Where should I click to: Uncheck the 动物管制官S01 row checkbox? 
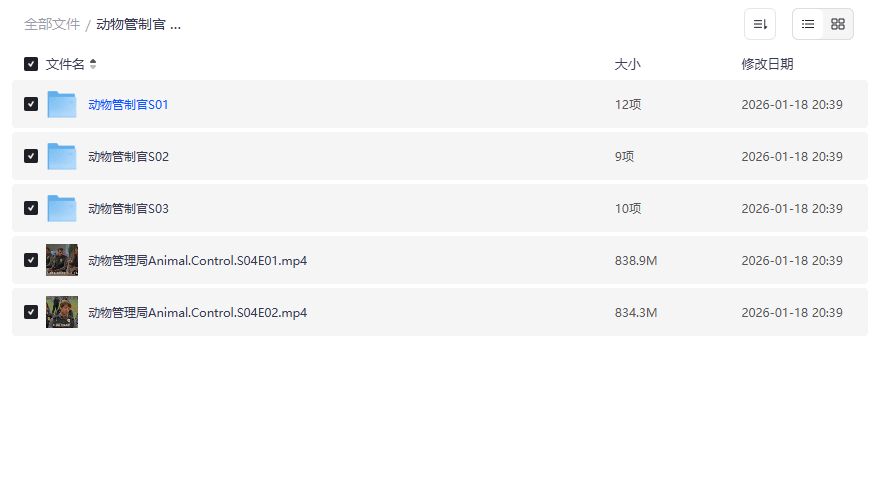[x=31, y=104]
